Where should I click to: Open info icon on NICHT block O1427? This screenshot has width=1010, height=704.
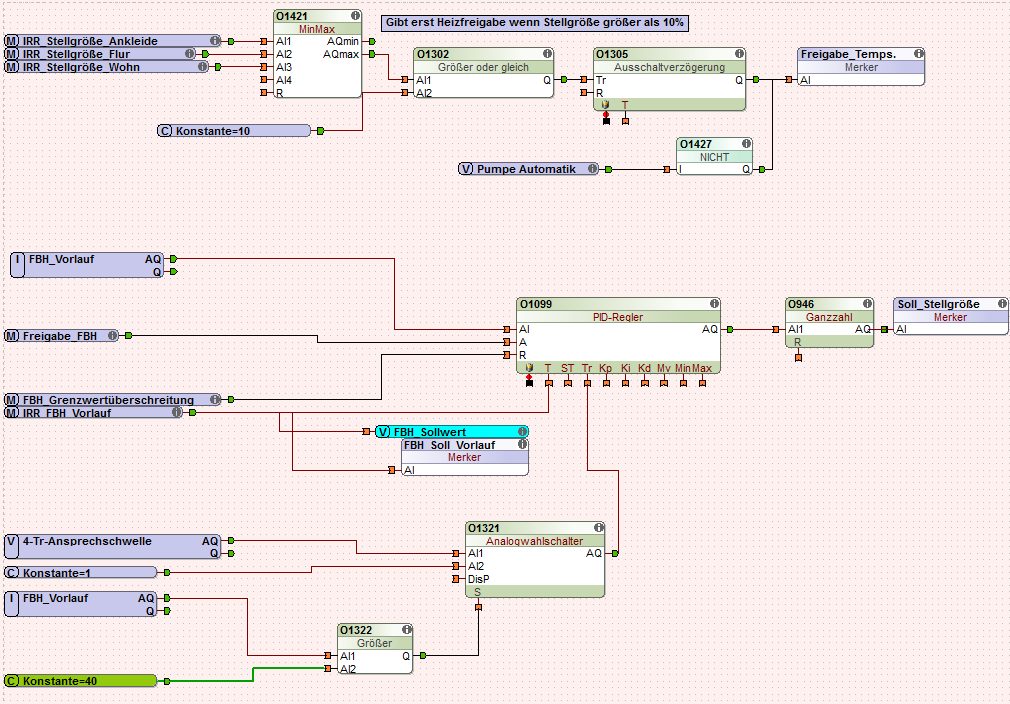coord(746,144)
